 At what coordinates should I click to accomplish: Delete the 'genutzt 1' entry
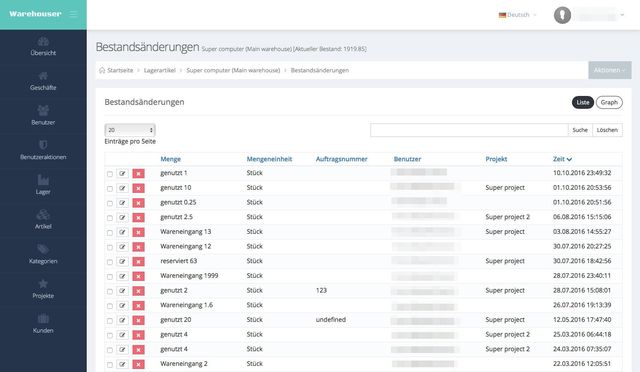138,174
